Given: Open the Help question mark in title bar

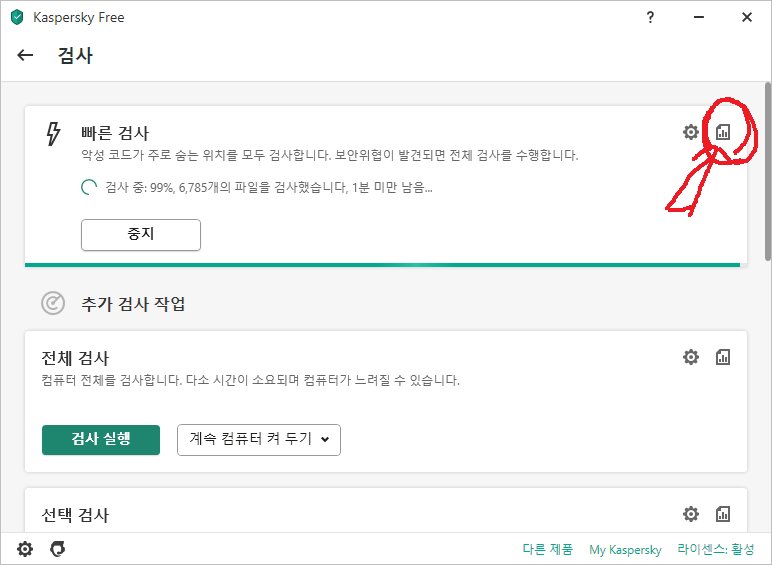Looking at the screenshot, I should (x=651, y=17).
